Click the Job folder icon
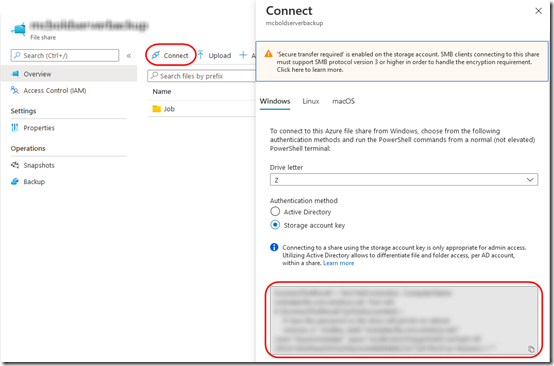Screen dimensions: 554x366 tap(157, 109)
